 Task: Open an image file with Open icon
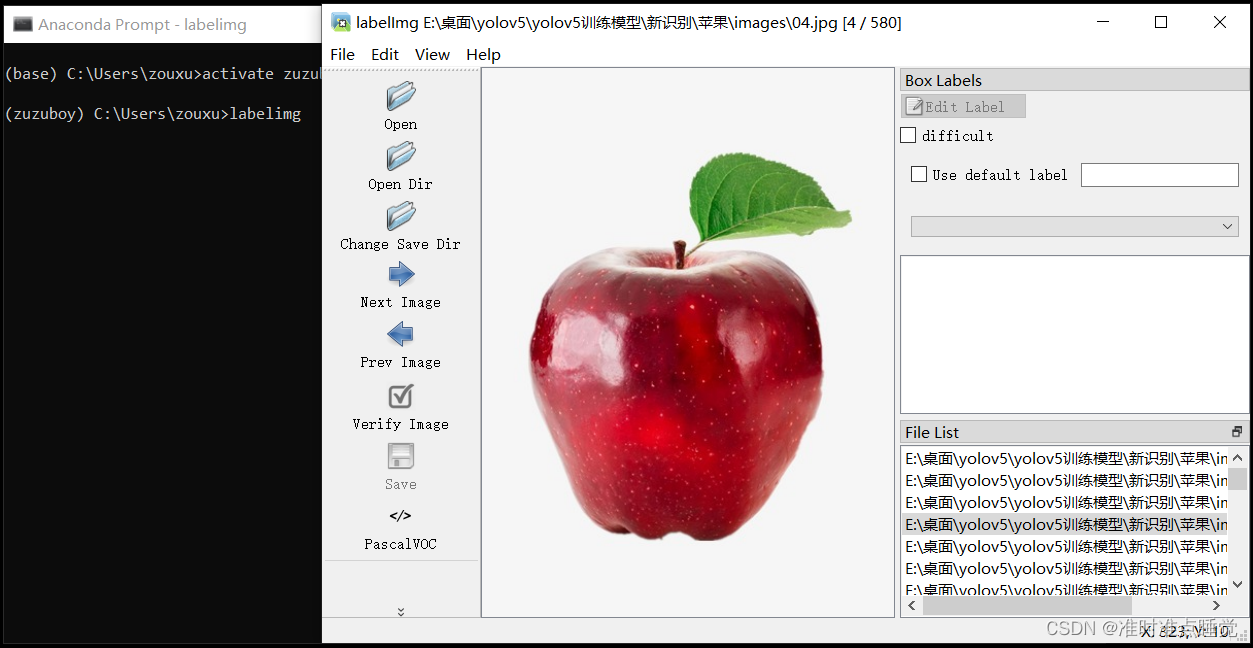coord(400,96)
